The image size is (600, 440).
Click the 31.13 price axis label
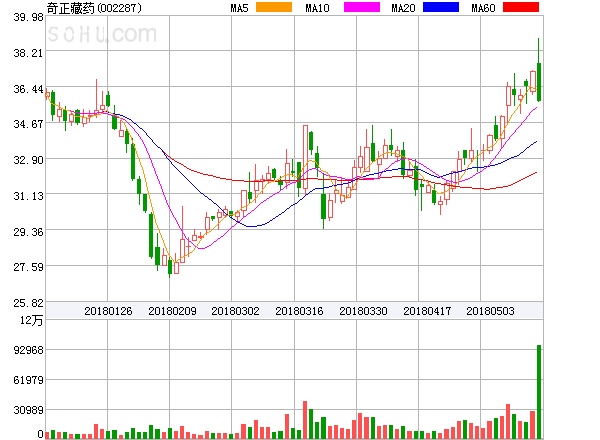(x=28, y=196)
